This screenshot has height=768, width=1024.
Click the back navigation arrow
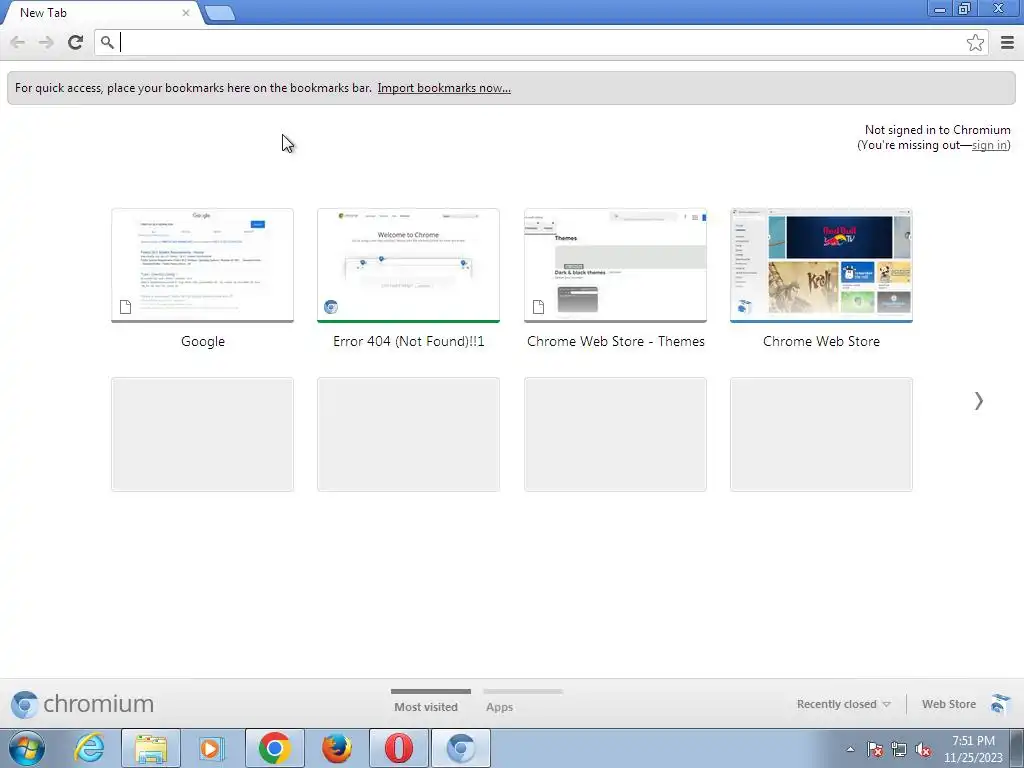pos(18,42)
